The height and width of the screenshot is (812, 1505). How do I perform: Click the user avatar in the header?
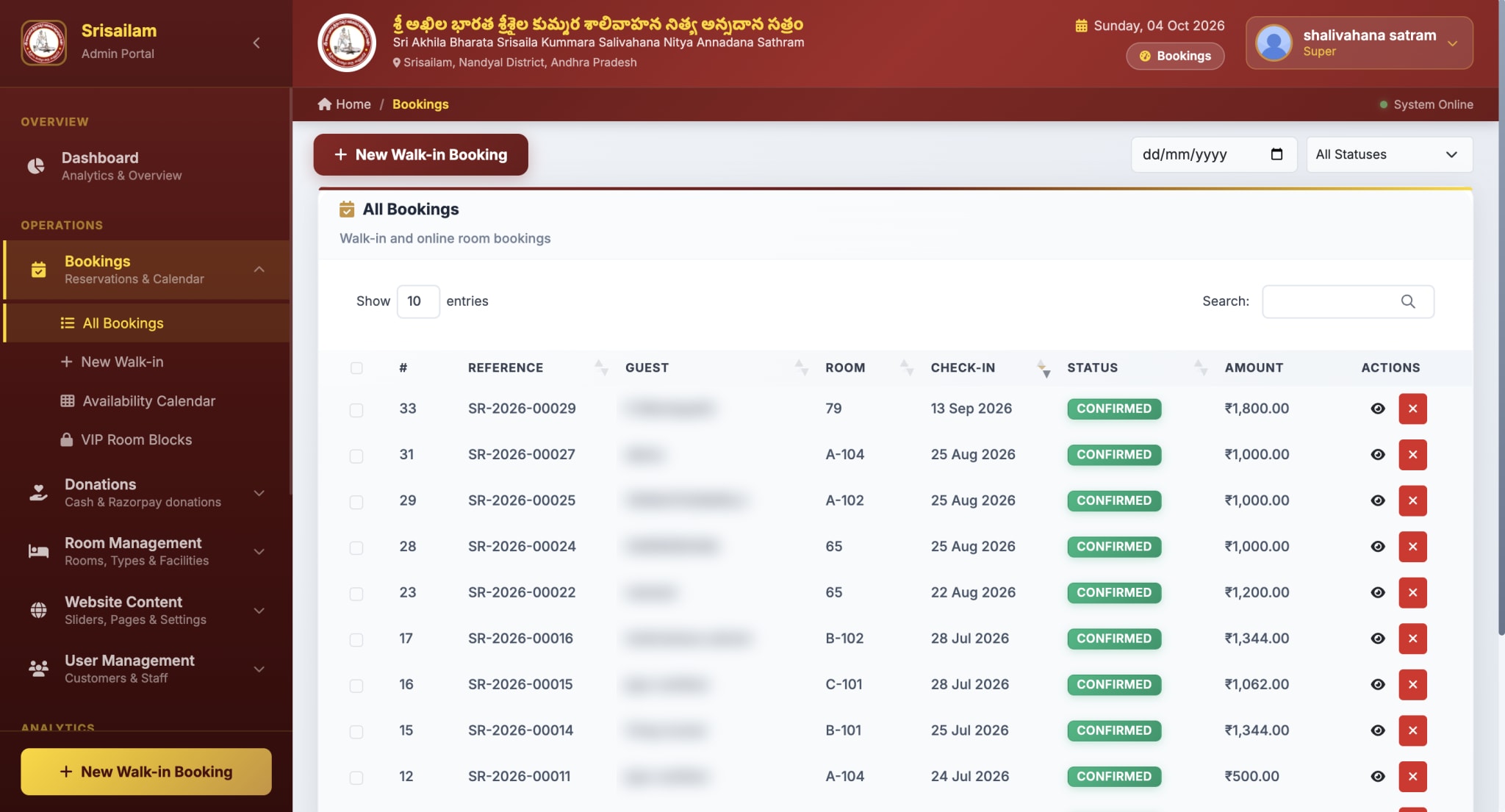pyautogui.click(x=1274, y=43)
